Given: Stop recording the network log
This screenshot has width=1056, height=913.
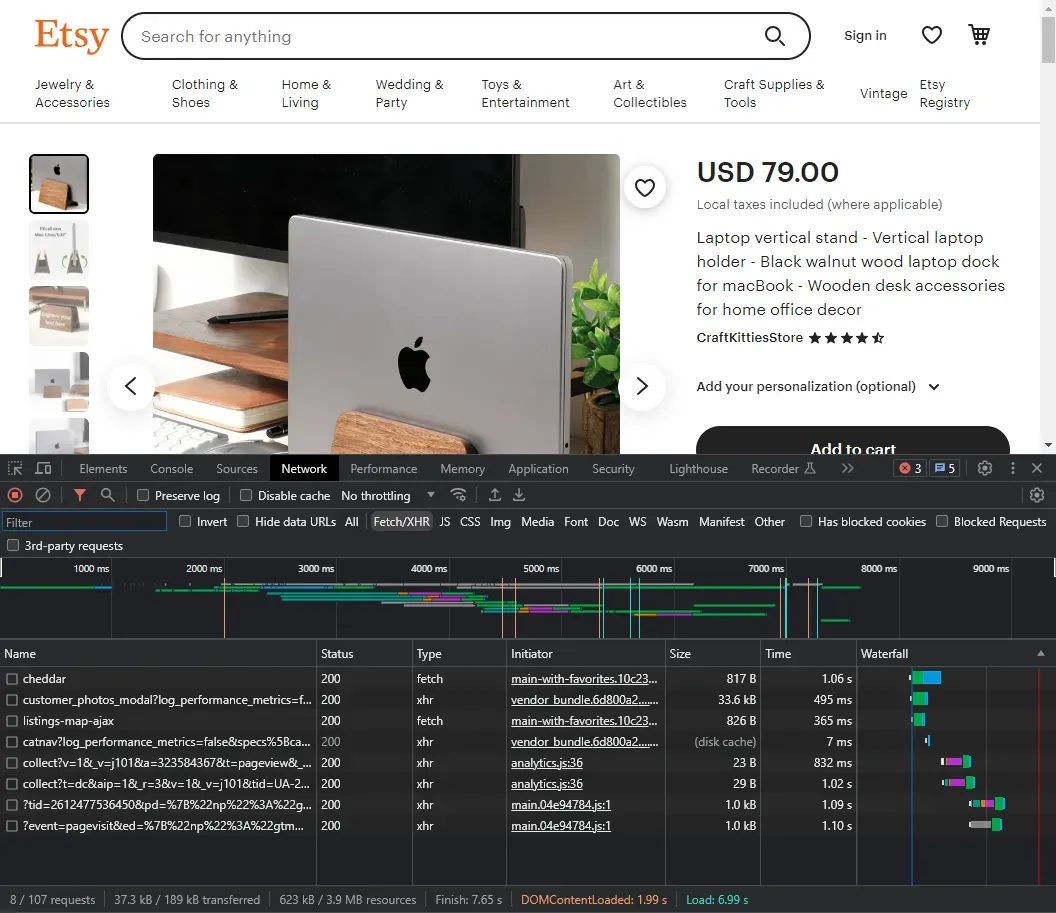Looking at the screenshot, I should [x=14, y=494].
